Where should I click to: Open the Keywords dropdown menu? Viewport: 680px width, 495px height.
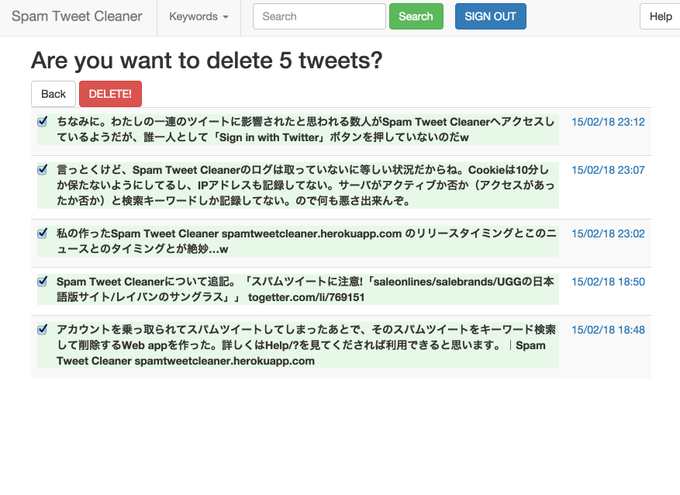pos(199,16)
